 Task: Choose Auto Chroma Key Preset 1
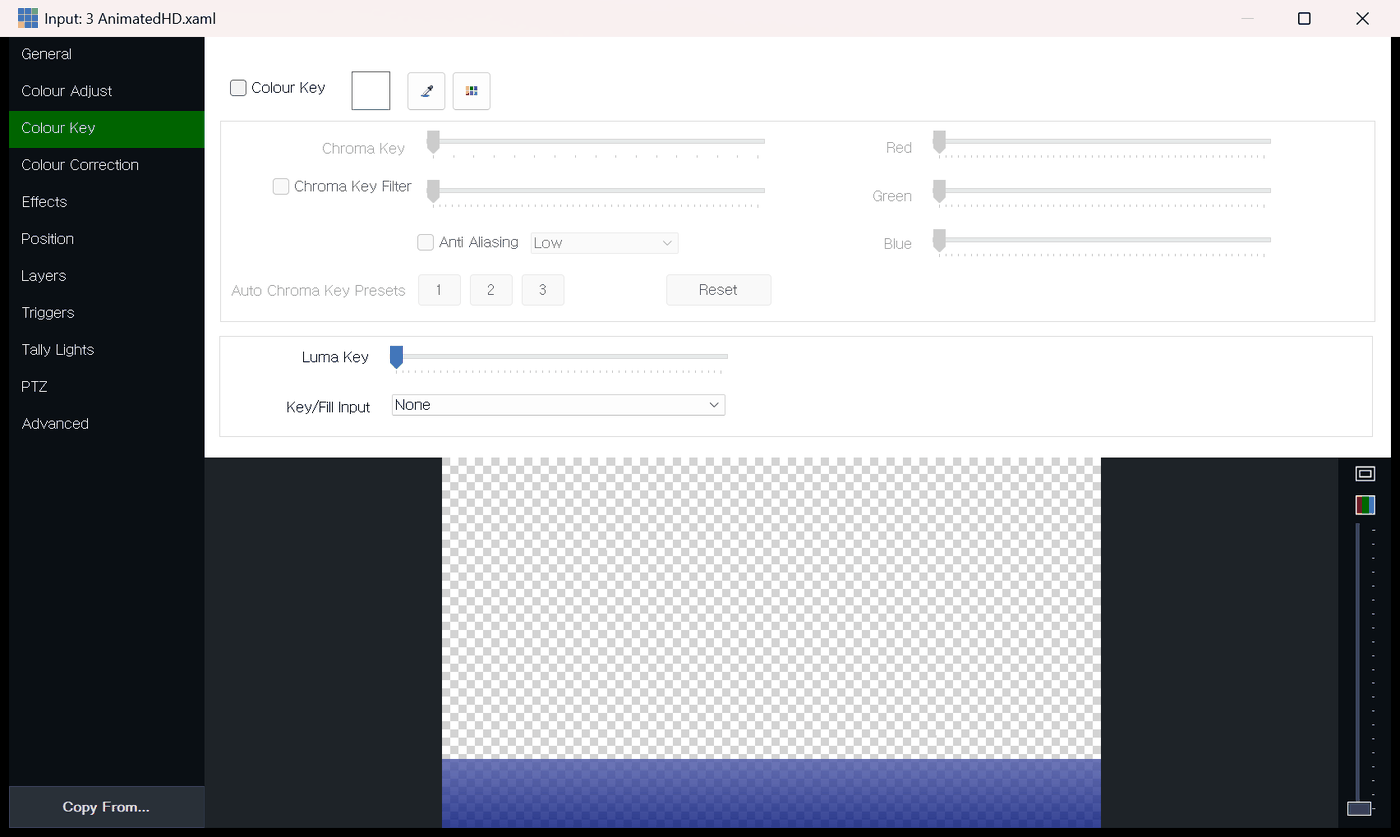coord(439,290)
